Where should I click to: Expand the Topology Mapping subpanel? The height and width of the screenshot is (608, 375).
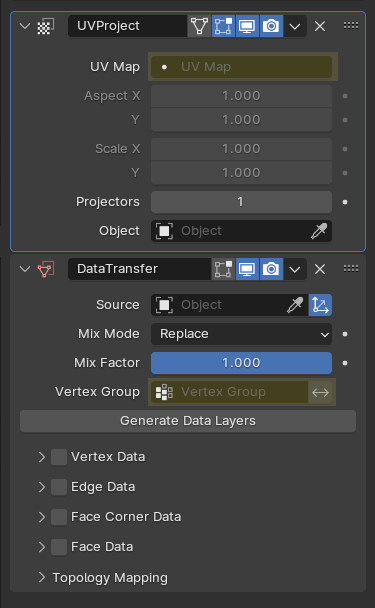(x=41, y=577)
